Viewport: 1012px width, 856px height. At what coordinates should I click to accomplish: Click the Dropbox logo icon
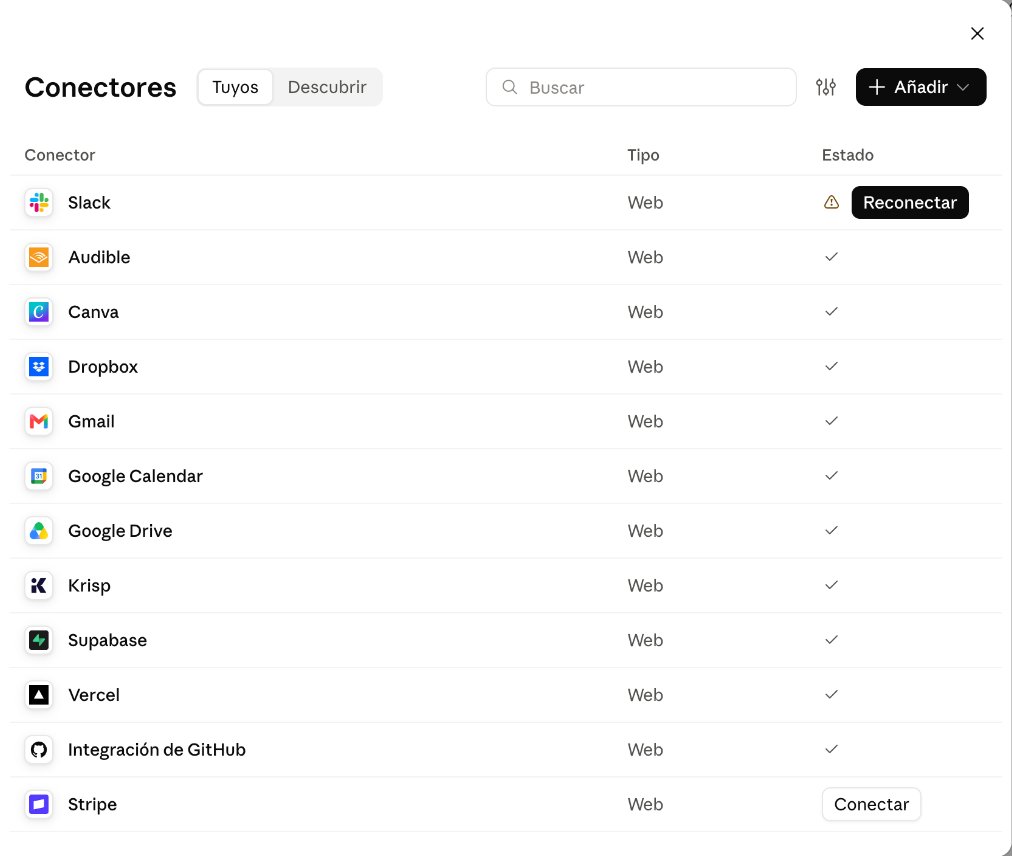(x=39, y=367)
